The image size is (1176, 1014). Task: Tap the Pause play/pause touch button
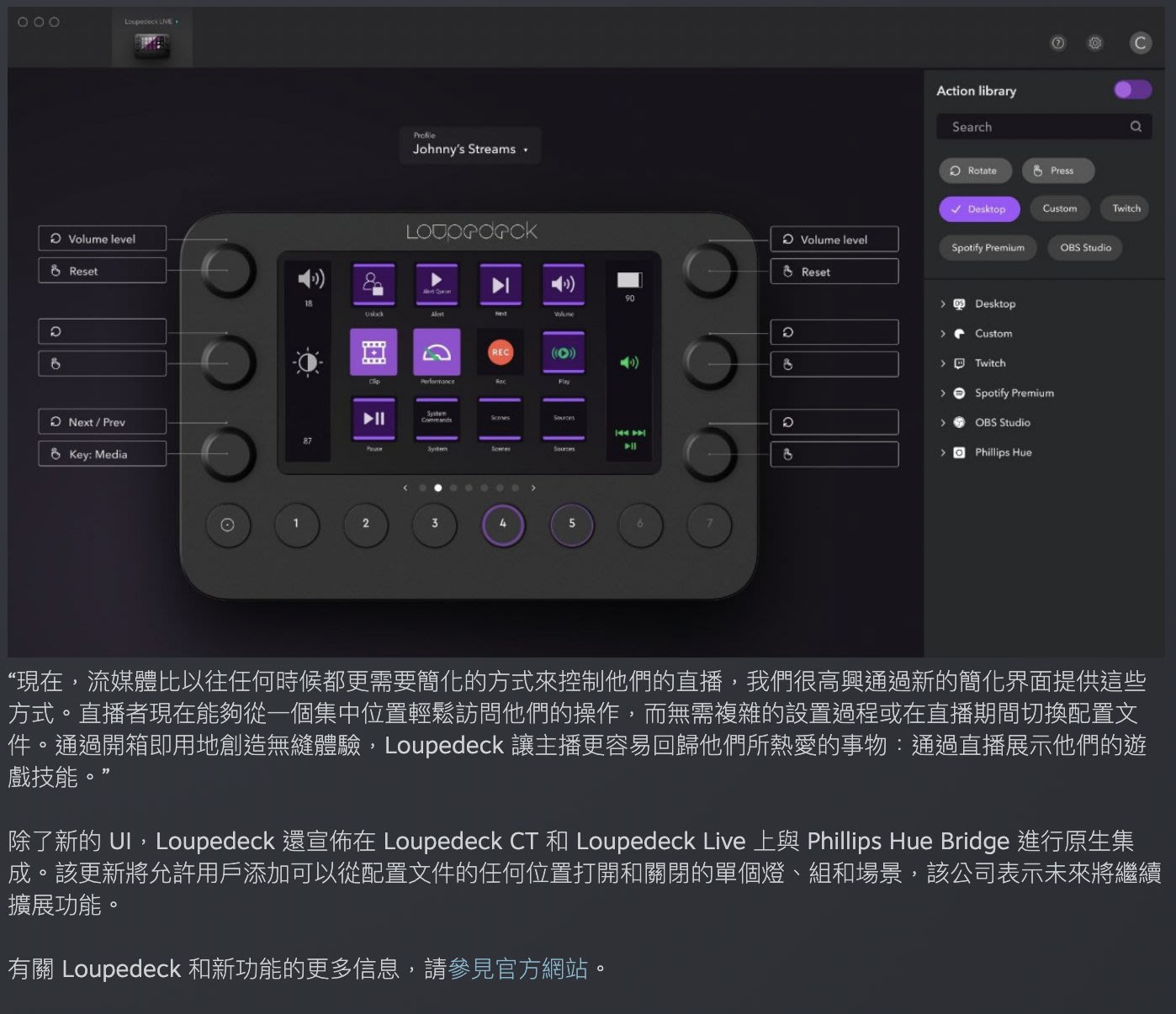tap(373, 419)
